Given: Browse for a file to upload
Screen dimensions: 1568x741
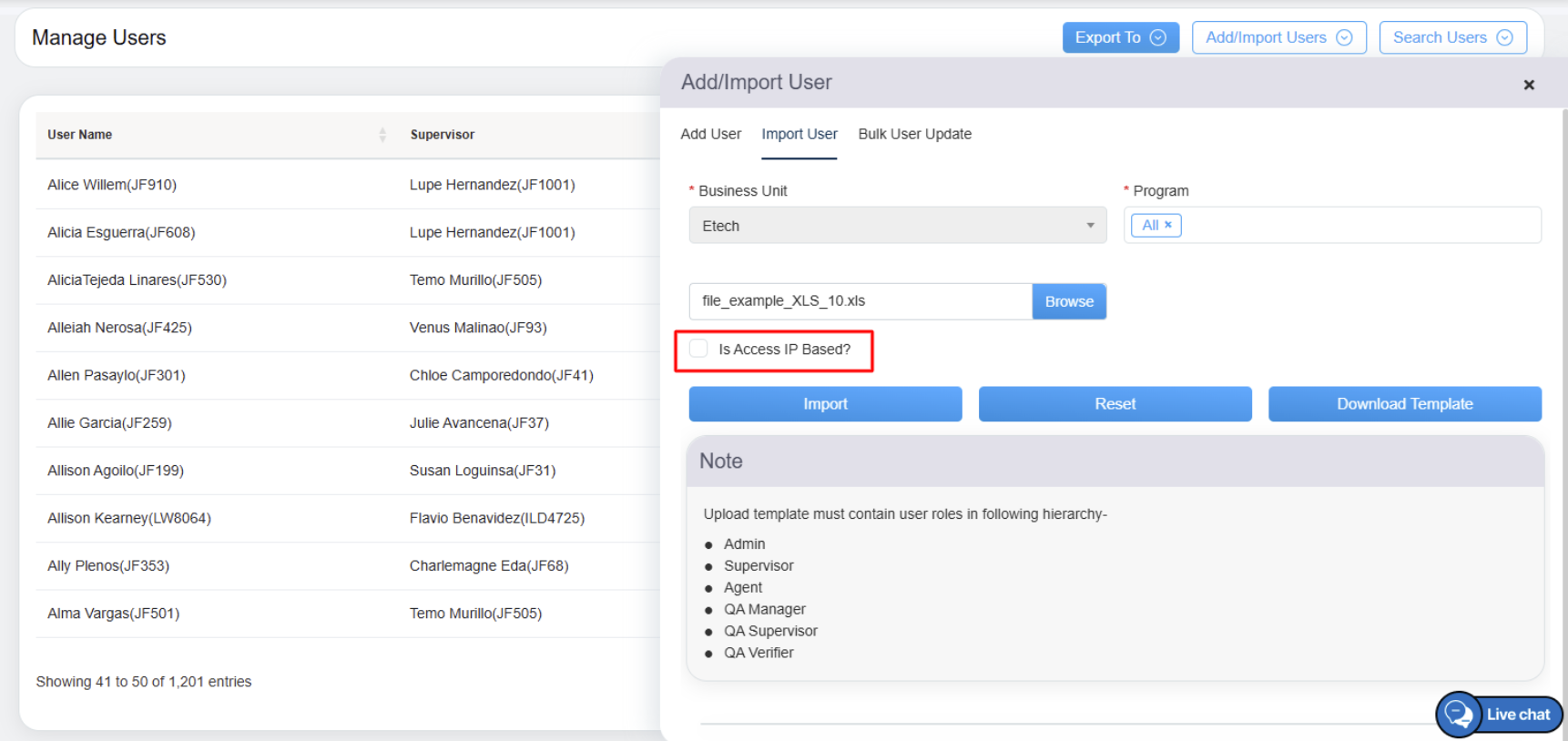Looking at the screenshot, I should click(x=1069, y=301).
